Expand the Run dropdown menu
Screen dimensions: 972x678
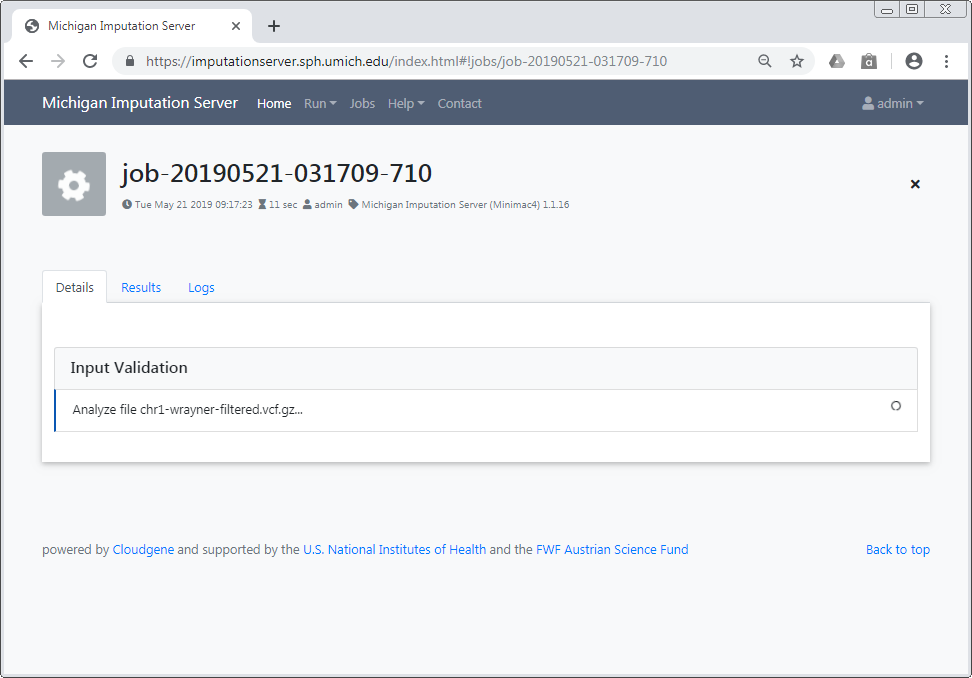click(x=320, y=103)
